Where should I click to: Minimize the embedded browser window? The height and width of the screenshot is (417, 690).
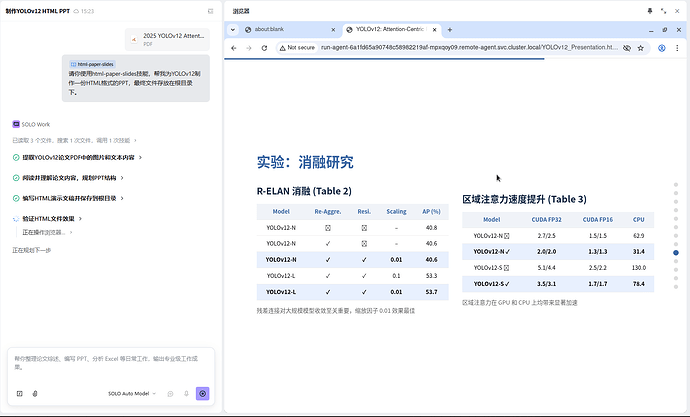(x=651, y=30)
